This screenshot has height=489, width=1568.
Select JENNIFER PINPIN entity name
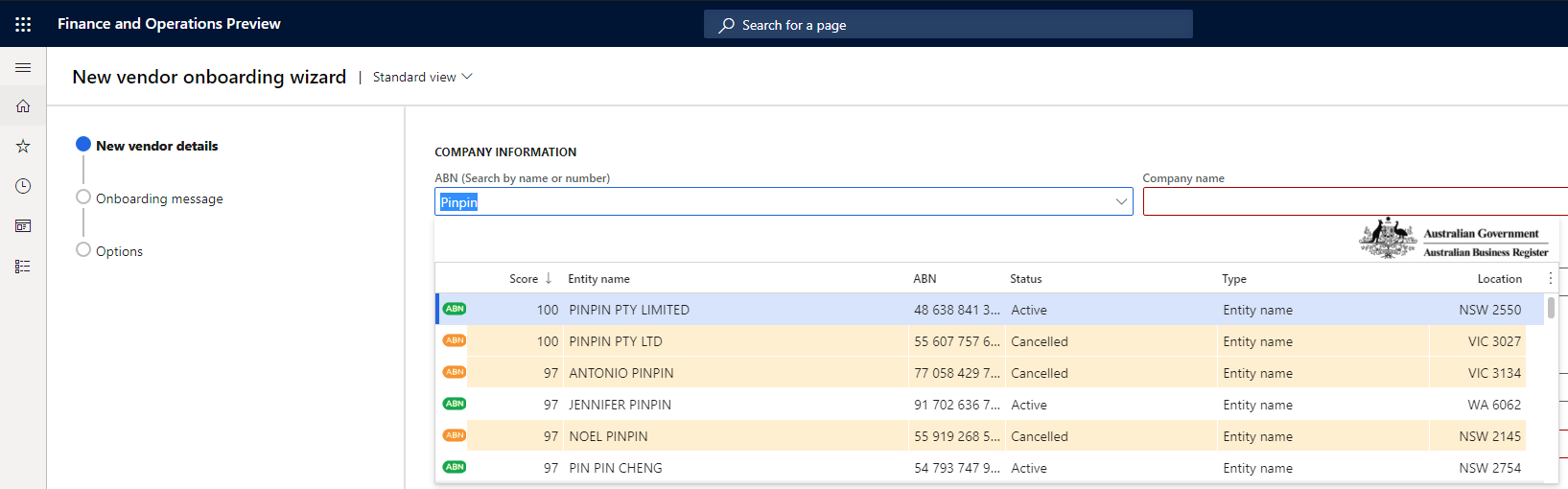click(620, 405)
